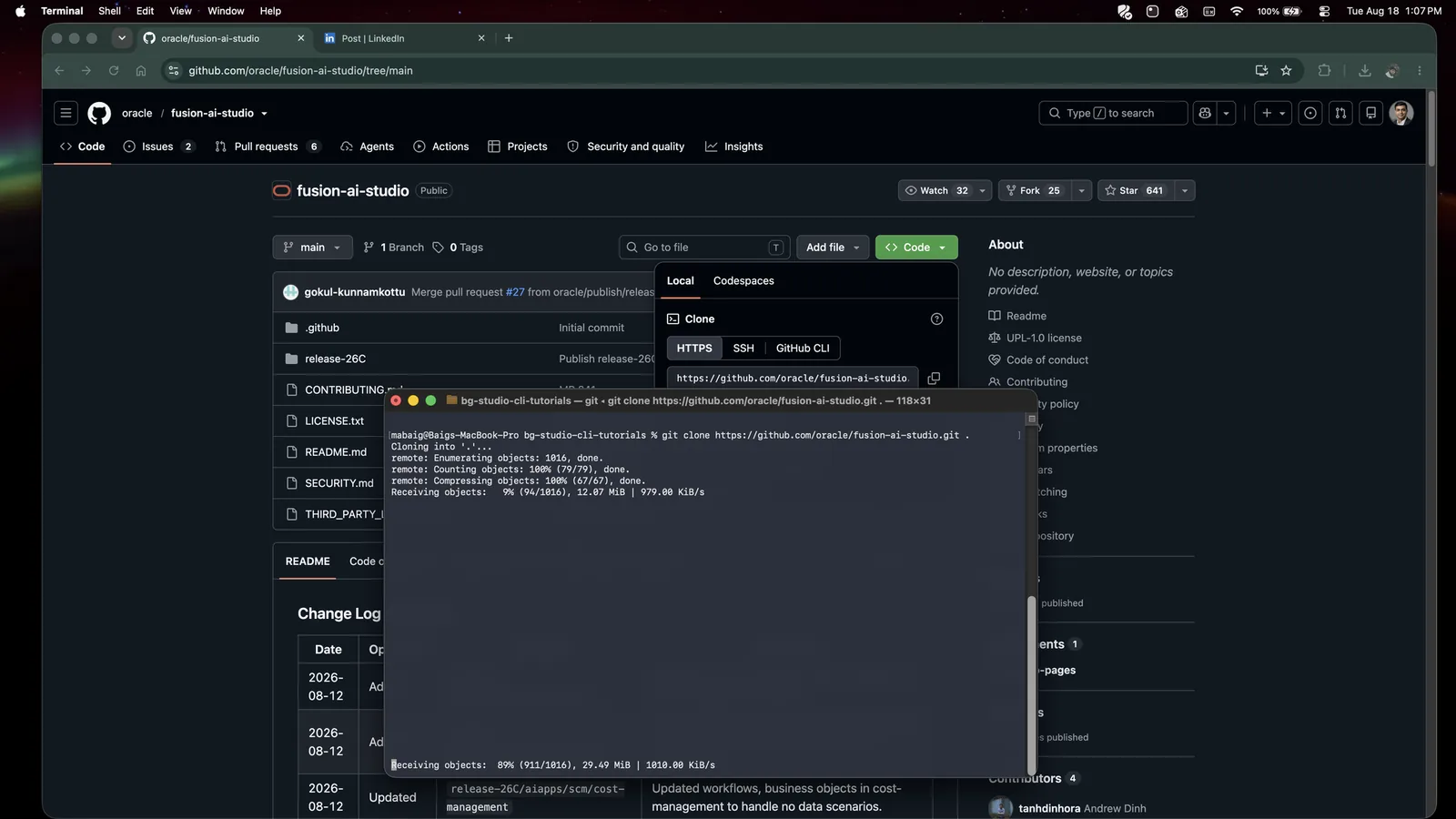
Task: Open pull request #27 link
Action: (515, 292)
